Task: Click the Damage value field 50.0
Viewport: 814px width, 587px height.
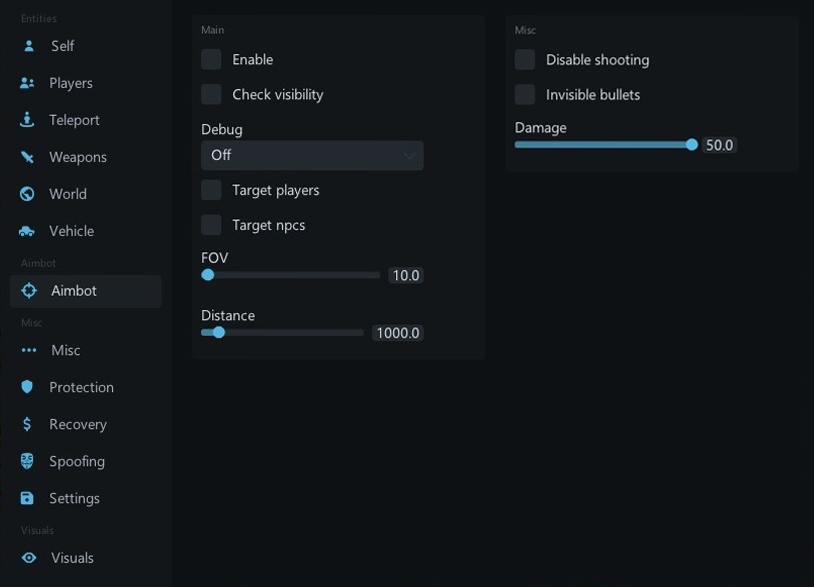Action: (x=720, y=145)
